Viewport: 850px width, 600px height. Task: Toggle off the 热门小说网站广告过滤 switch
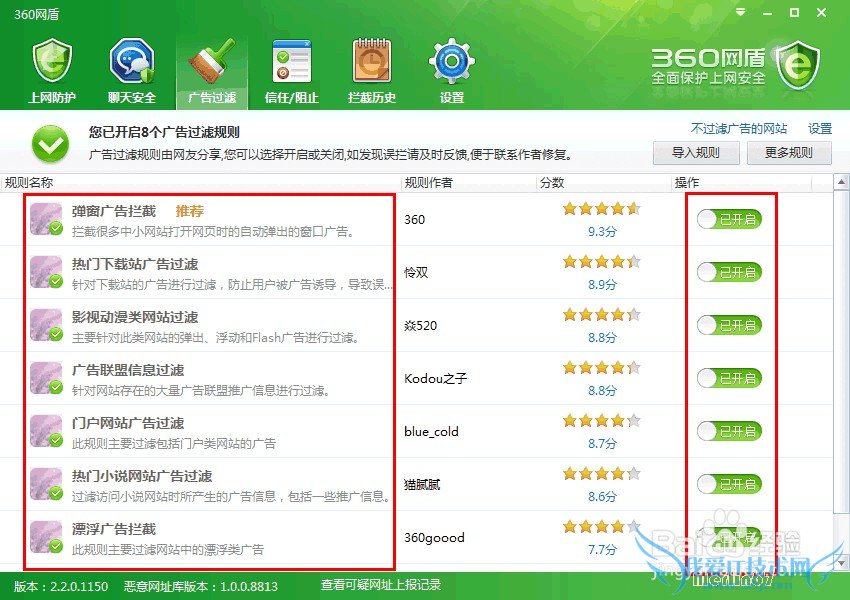[x=730, y=484]
